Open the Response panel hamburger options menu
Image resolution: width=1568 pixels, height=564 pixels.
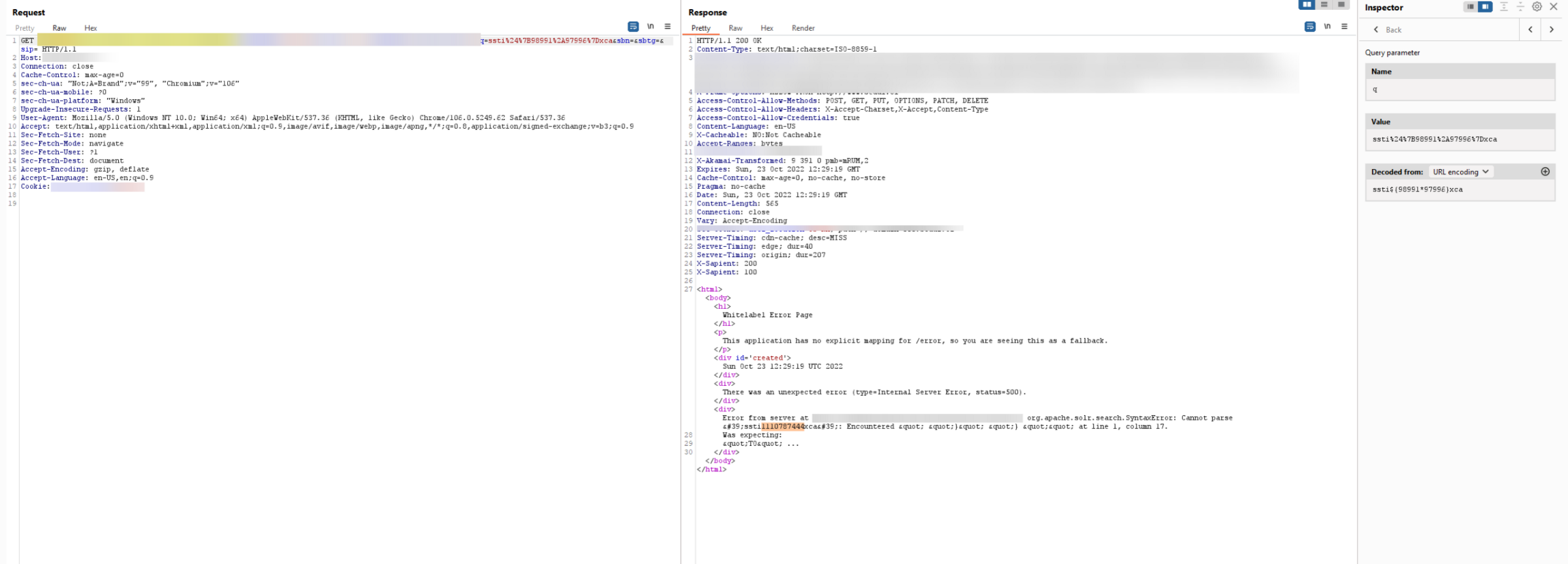pos(1344,27)
